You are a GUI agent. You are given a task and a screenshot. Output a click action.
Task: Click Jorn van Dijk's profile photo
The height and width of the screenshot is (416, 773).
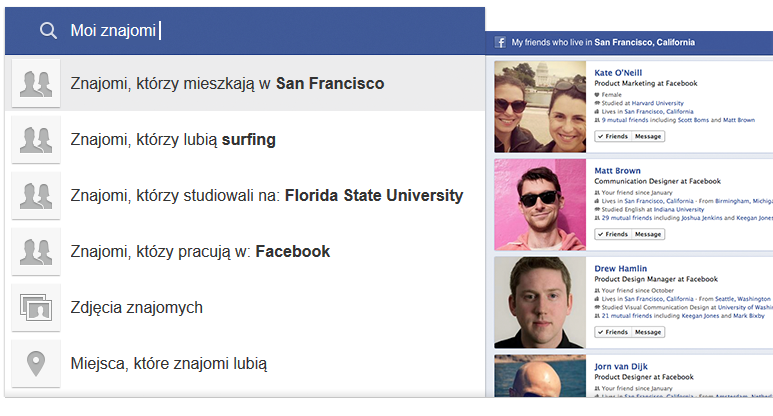click(x=540, y=376)
